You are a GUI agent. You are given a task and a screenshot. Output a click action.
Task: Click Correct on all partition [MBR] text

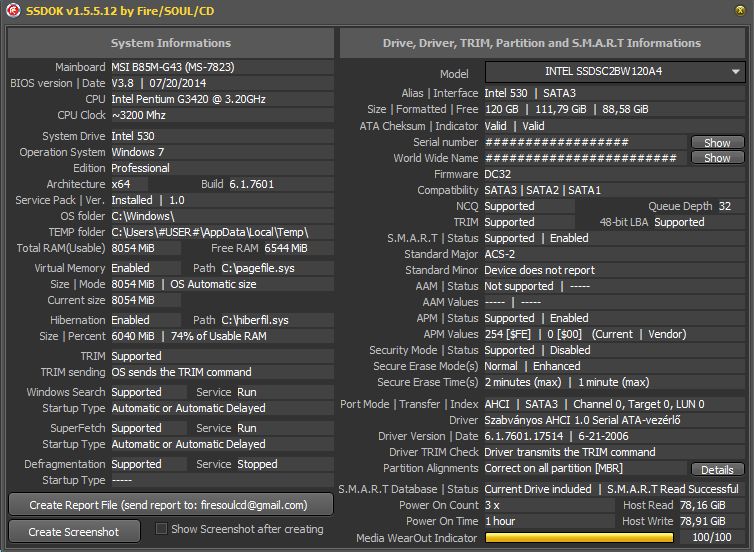[x=553, y=468]
